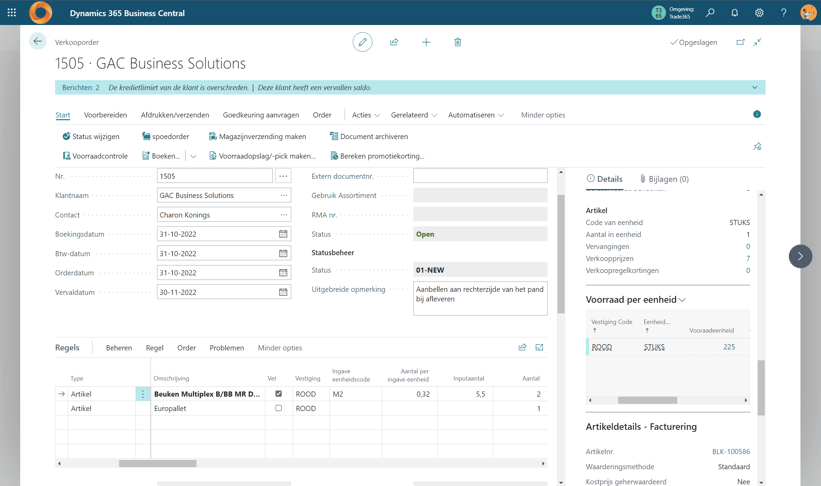Open ROOD vestiging link in factbox

(x=602, y=347)
